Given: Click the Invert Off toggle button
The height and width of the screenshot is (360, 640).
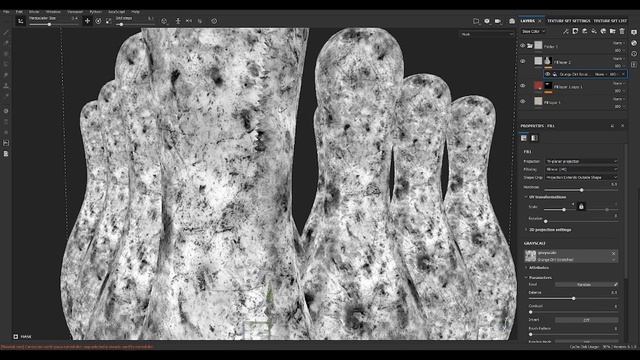Looking at the screenshot, I should click(587, 320).
